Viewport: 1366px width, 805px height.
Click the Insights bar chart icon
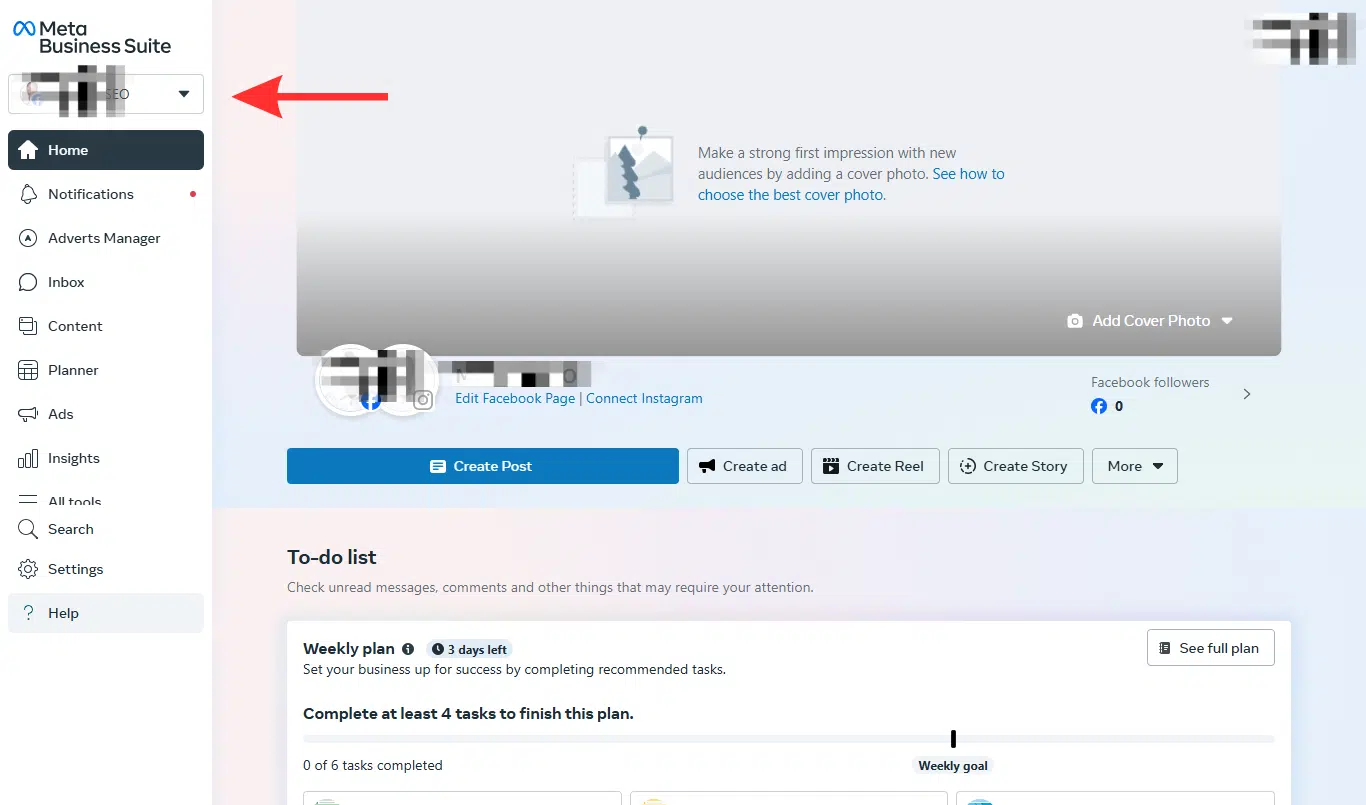[28, 458]
